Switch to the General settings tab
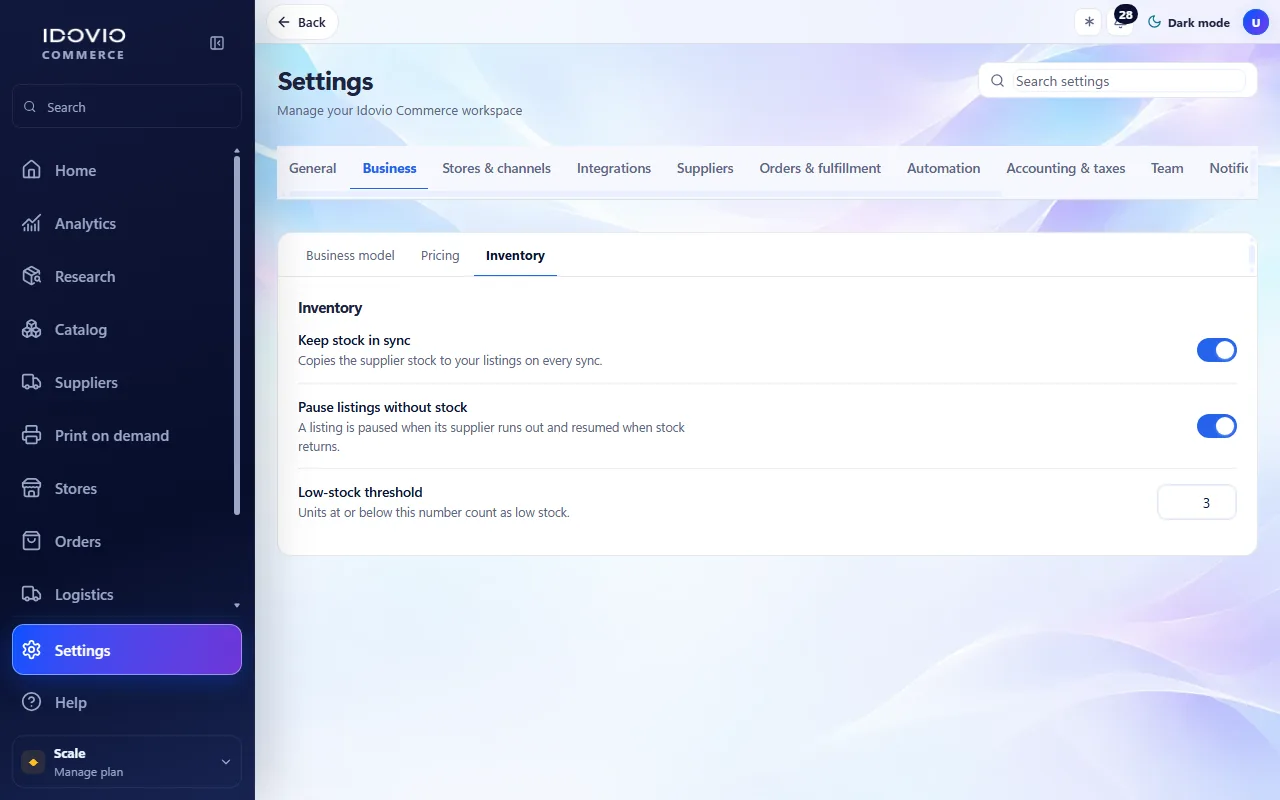 point(313,168)
